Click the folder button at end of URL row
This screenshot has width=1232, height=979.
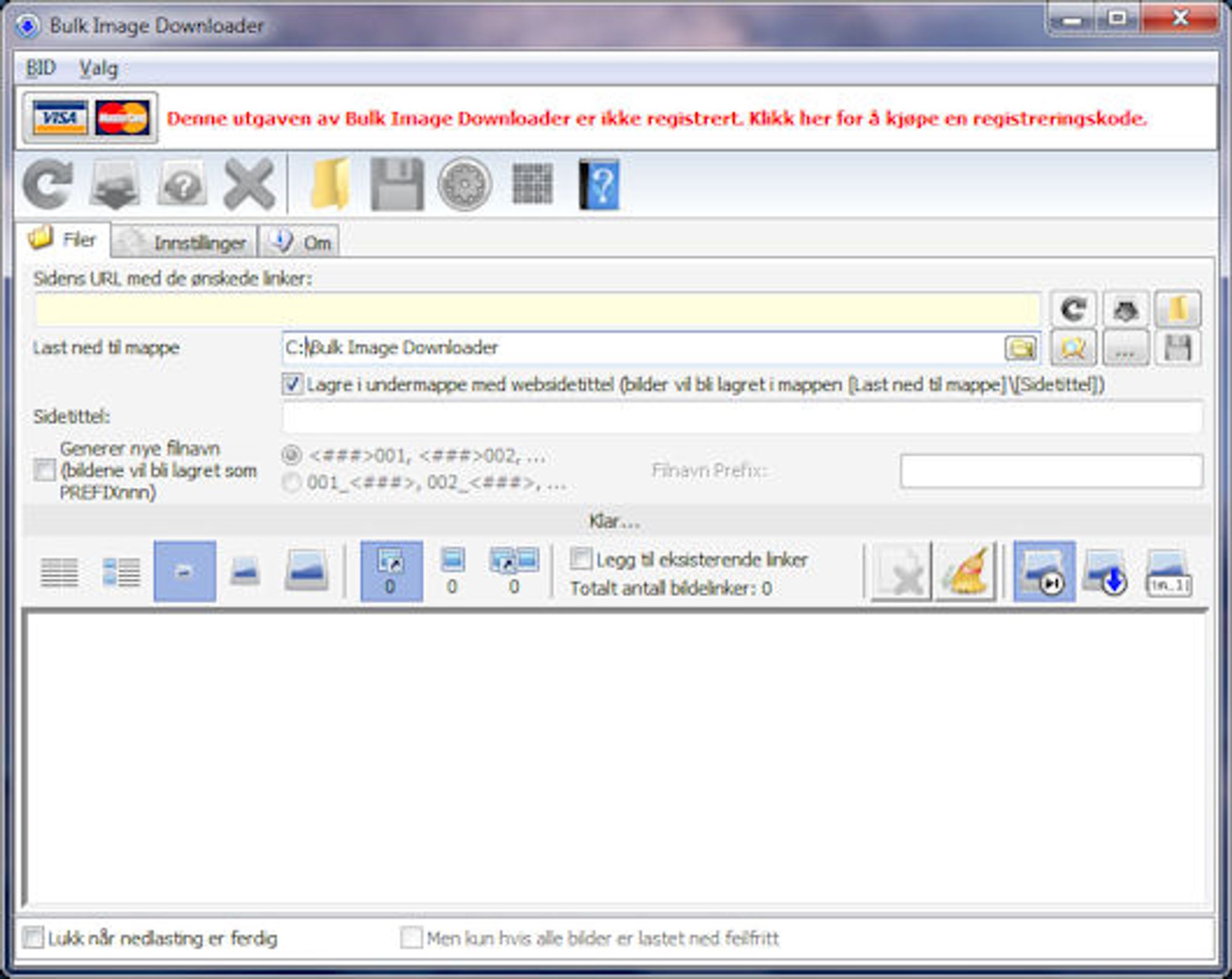[x=1178, y=309]
